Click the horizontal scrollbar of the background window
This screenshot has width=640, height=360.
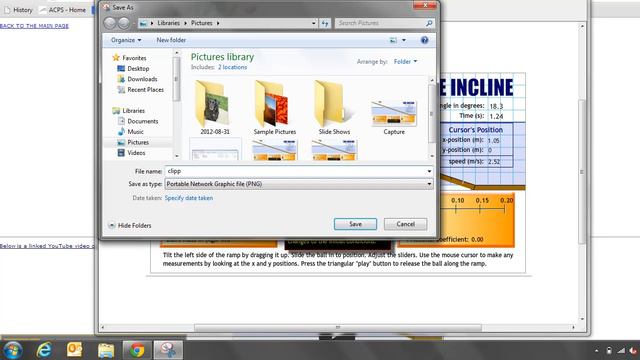click(x=338, y=327)
